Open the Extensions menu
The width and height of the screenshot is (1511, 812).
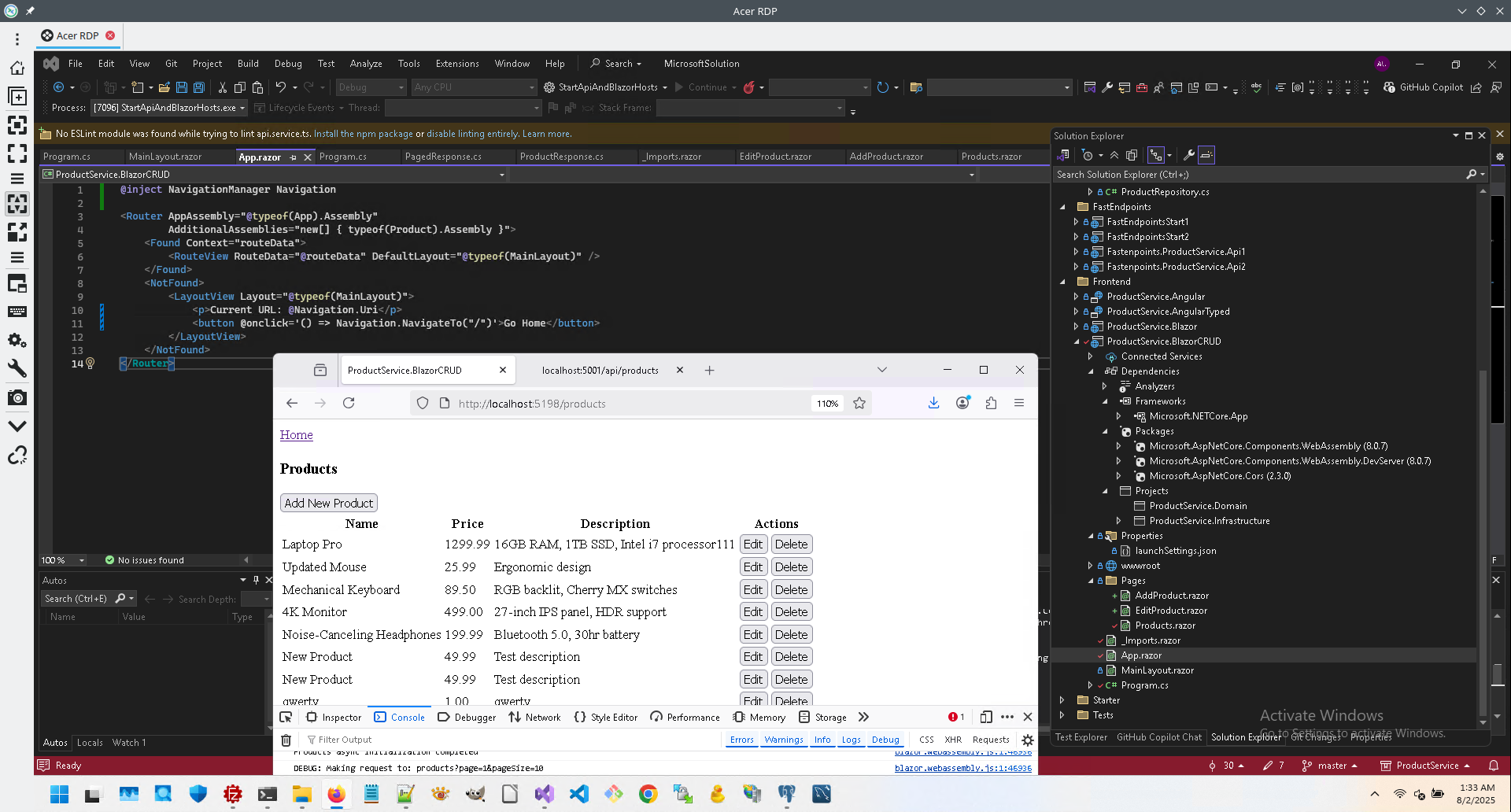(457, 64)
